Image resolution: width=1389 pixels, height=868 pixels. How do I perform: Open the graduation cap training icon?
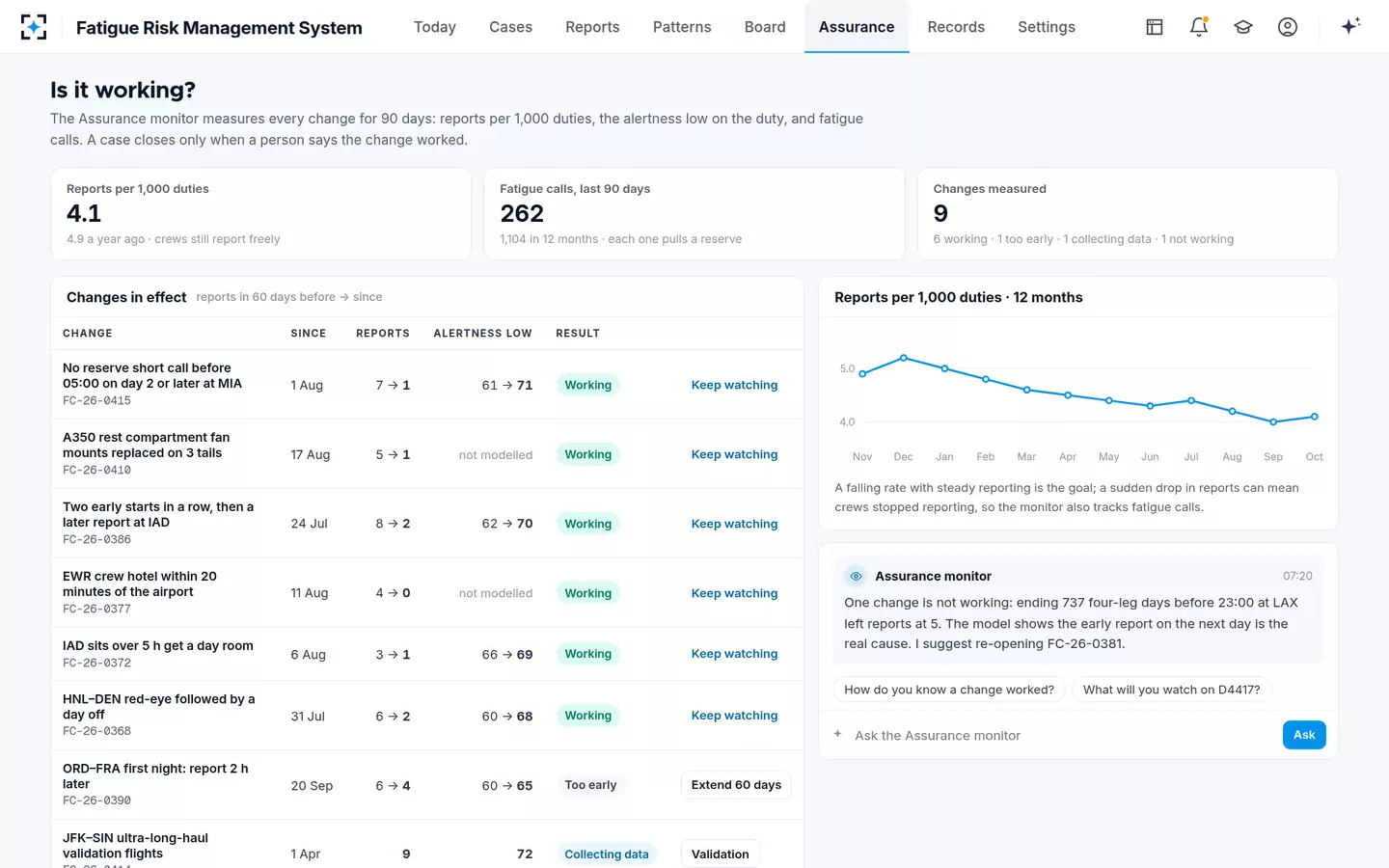pyautogui.click(x=1243, y=27)
